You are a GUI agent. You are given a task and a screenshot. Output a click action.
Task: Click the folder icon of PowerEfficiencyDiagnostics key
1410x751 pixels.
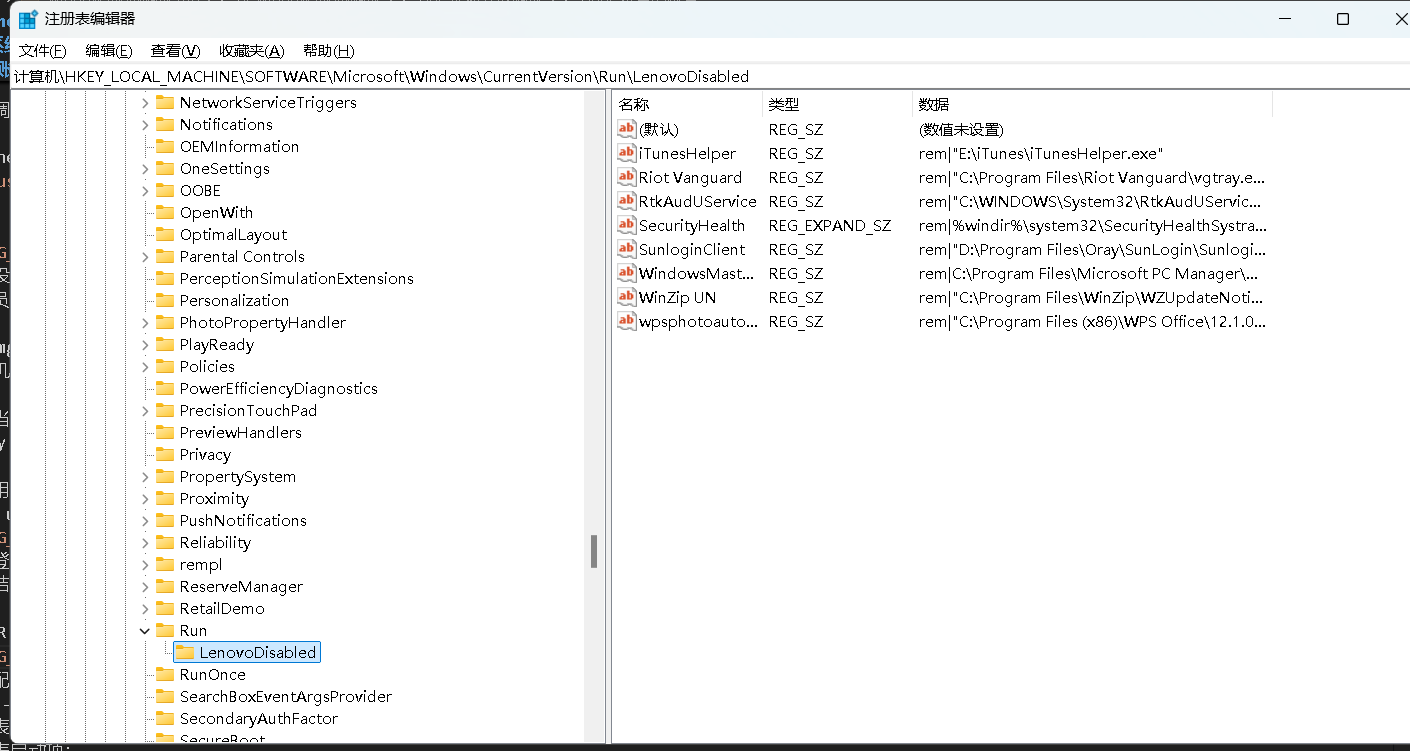(164, 388)
